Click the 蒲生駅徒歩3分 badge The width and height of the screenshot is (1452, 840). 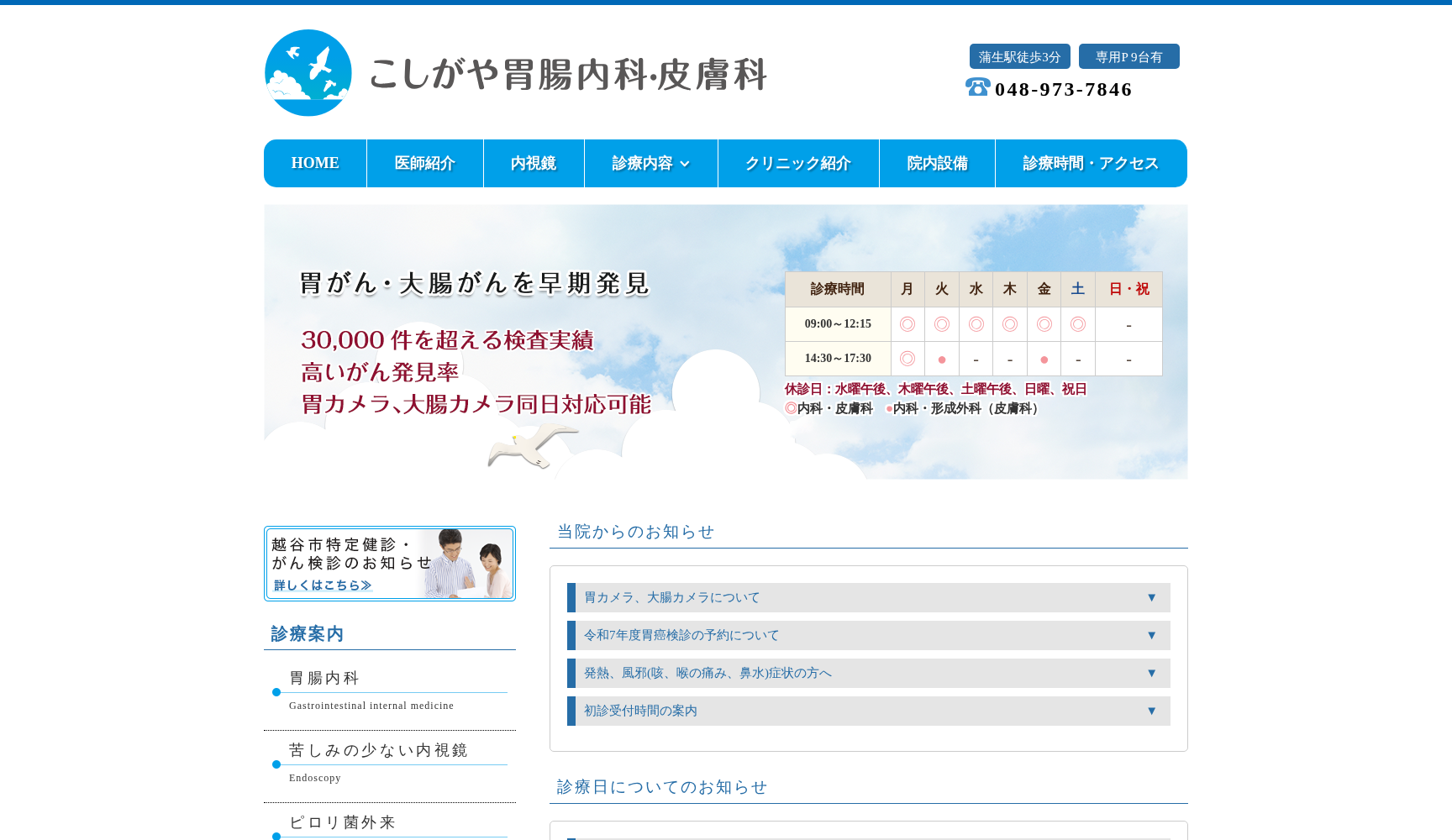[x=1019, y=56]
